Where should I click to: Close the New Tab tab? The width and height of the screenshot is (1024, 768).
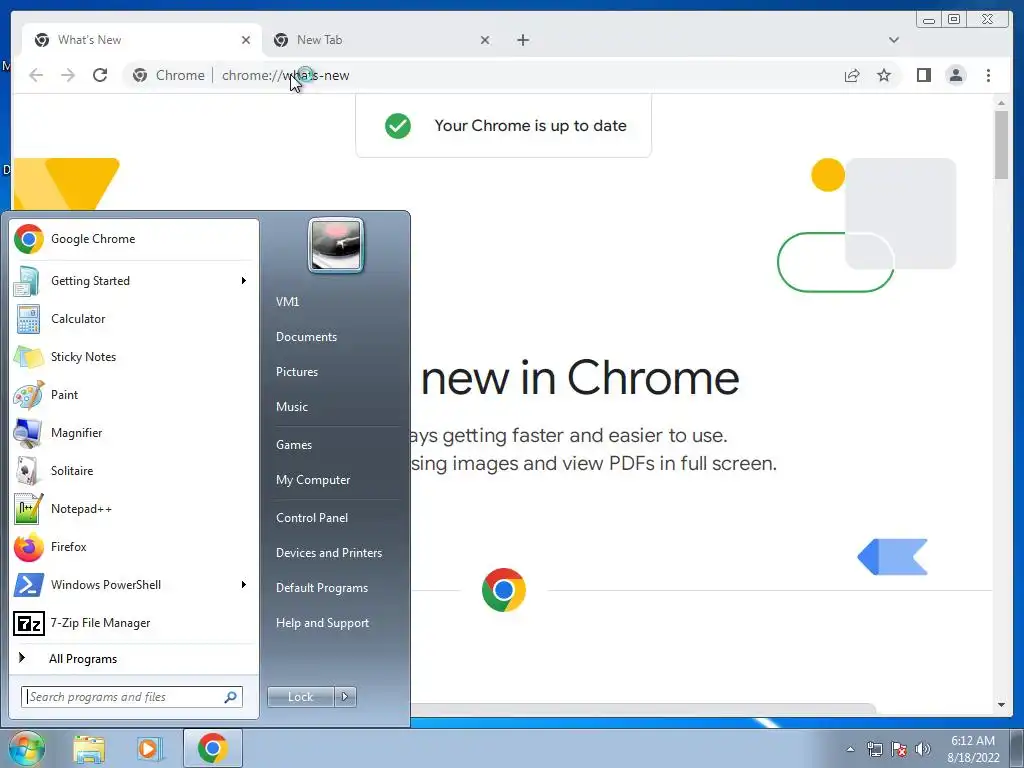point(485,40)
